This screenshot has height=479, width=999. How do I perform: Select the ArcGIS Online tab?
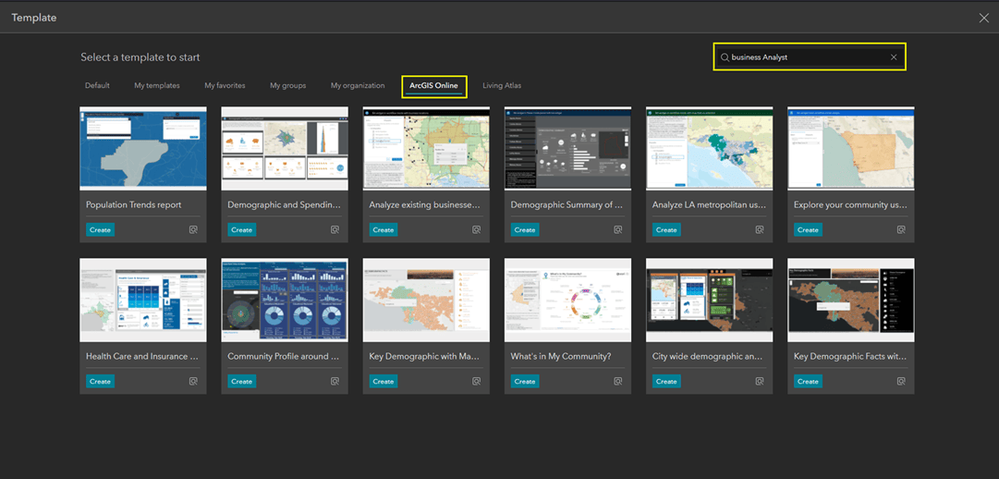point(435,85)
